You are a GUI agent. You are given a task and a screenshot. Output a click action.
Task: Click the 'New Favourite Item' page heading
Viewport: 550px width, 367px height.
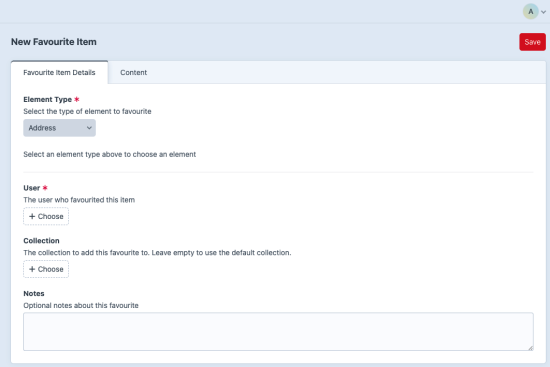pyautogui.click(x=54, y=42)
